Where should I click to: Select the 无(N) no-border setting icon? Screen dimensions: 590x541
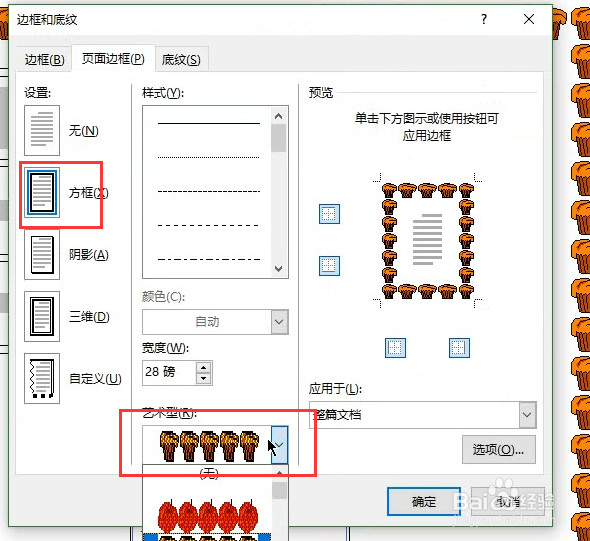click(42, 130)
